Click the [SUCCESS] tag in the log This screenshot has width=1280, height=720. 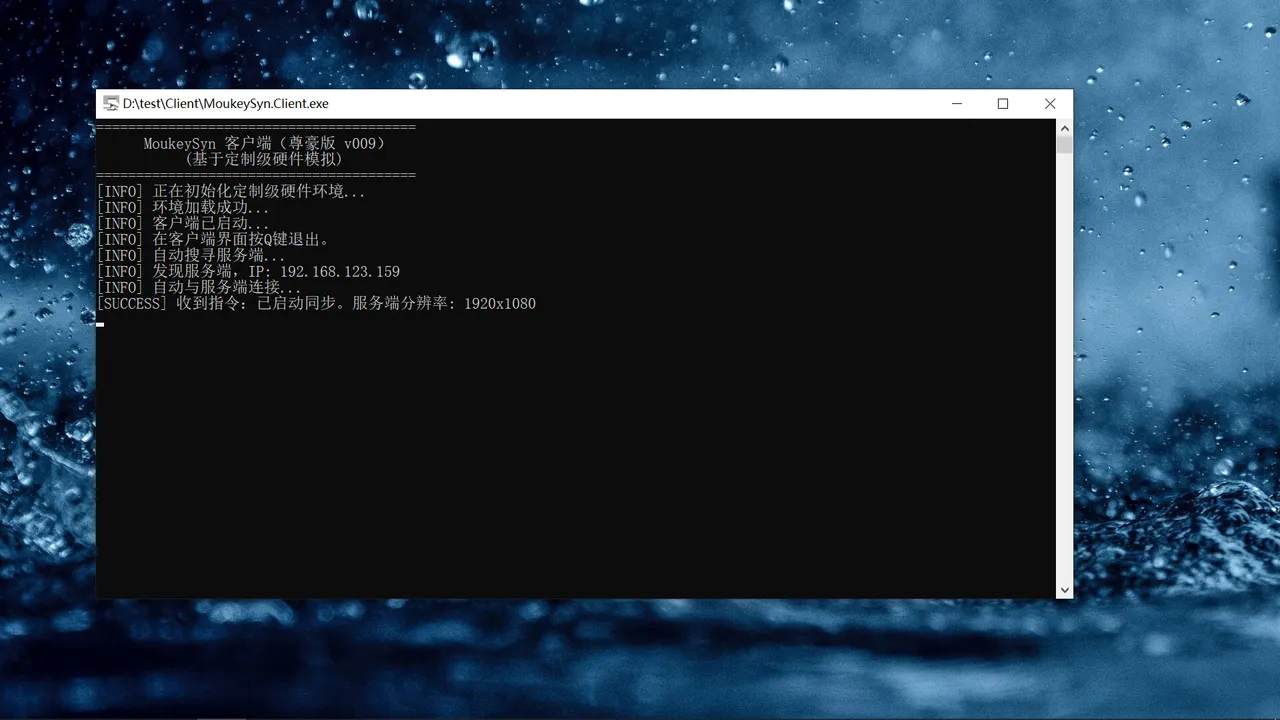point(132,304)
